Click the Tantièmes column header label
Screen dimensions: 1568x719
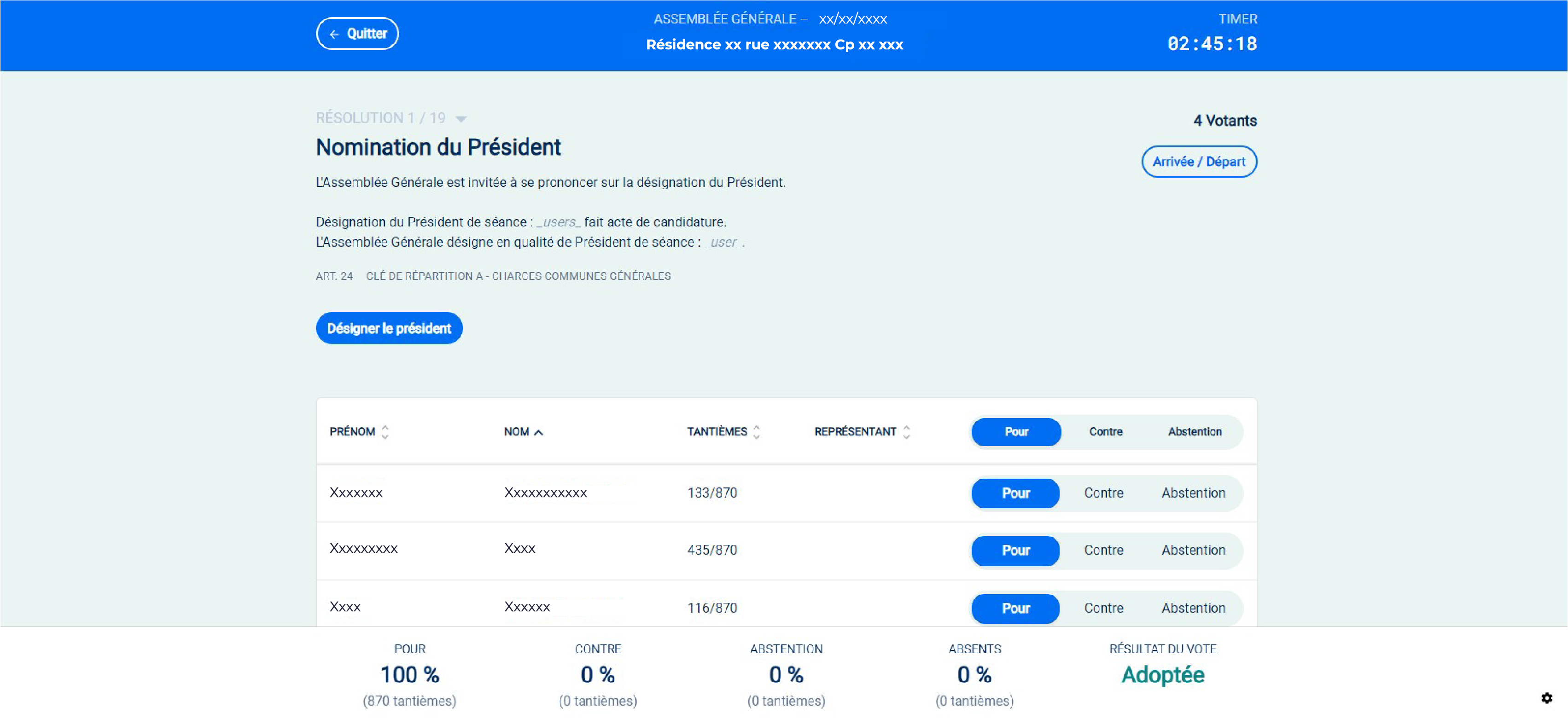pyautogui.click(x=717, y=432)
